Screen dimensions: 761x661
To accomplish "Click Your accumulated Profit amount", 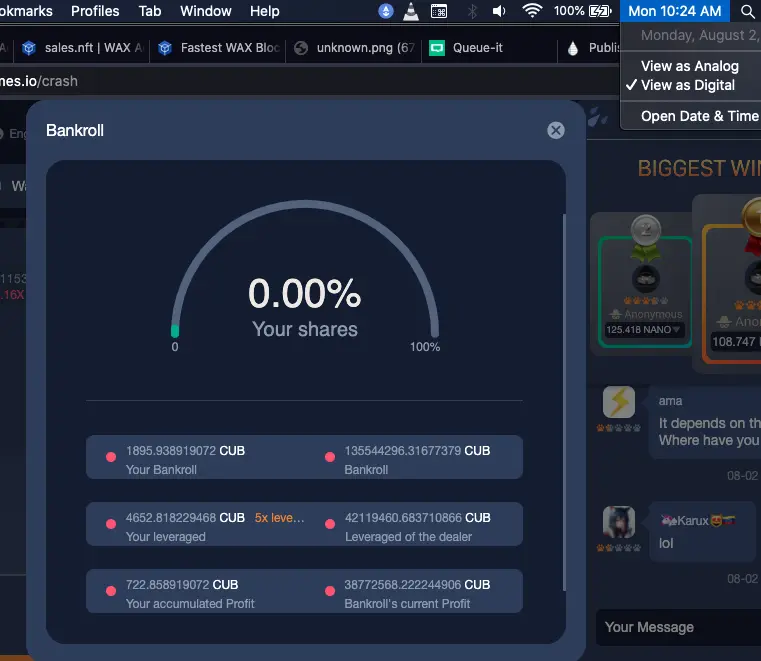I will pos(182,584).
